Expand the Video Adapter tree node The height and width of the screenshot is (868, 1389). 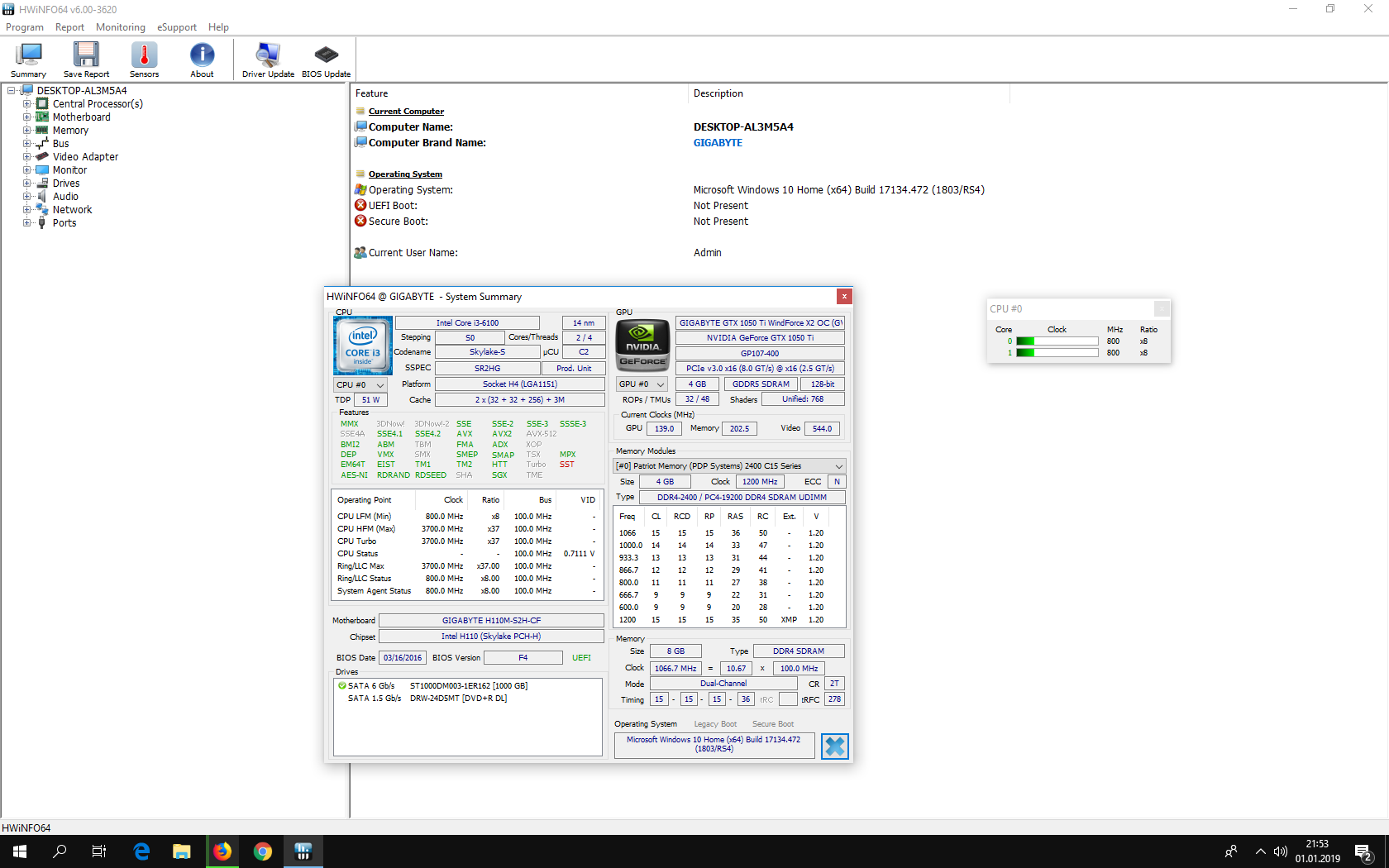click(x=26, y=157)
